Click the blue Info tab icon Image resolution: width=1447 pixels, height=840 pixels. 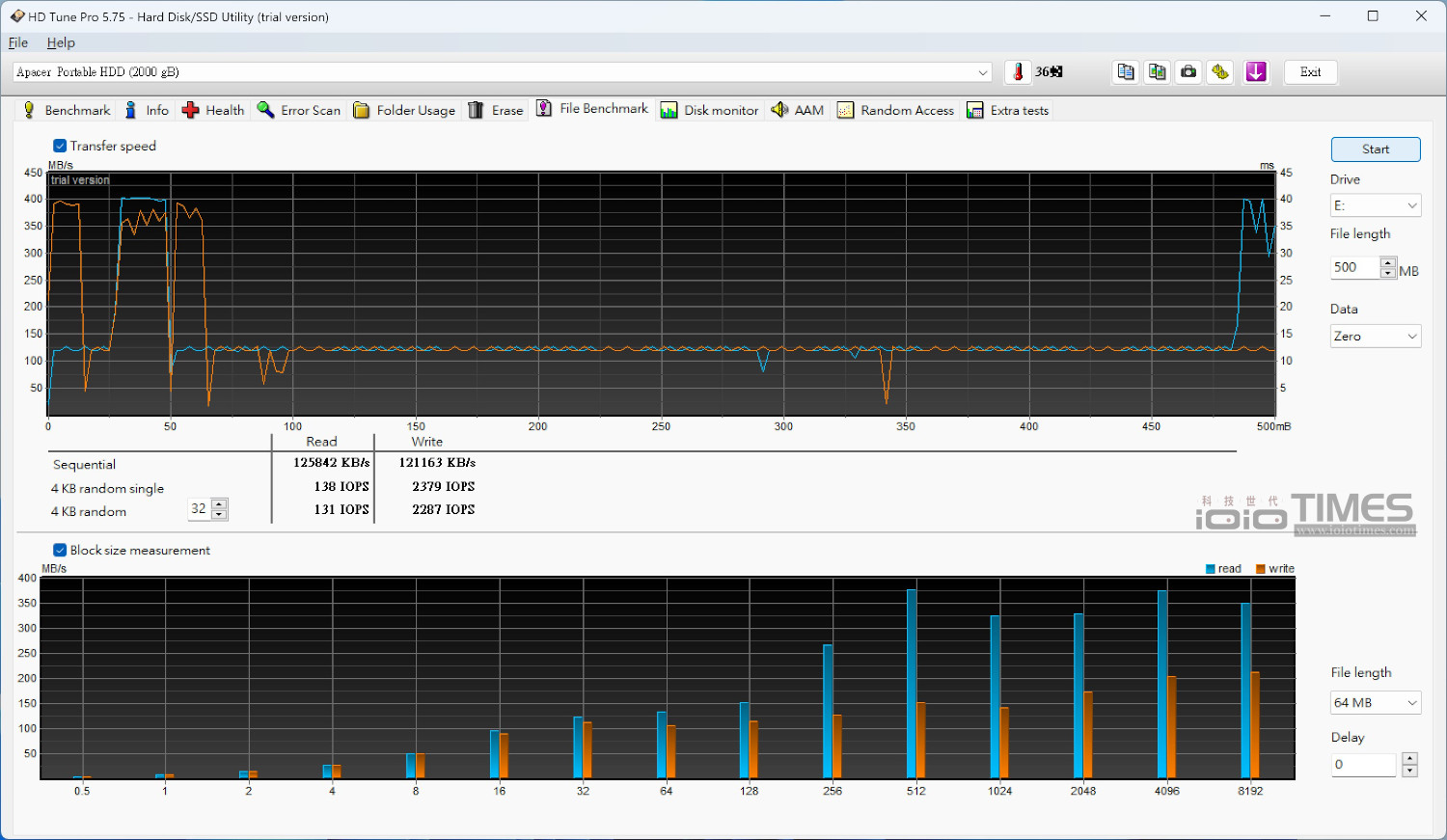(131, 110)
